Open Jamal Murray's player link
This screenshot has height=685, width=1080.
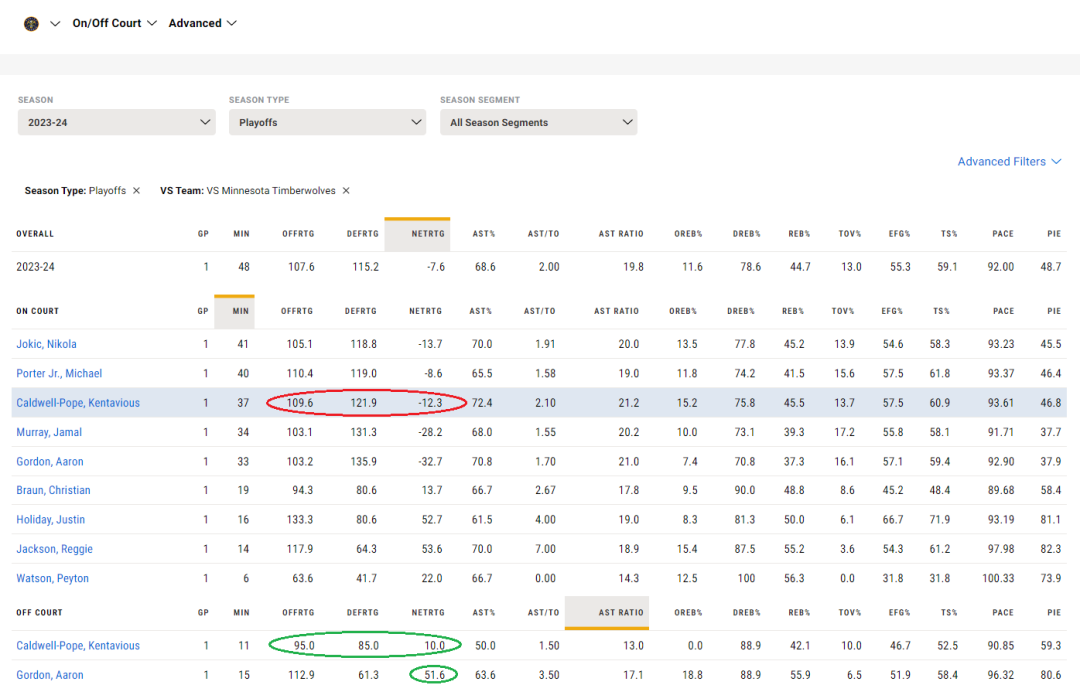pos(49,432)
